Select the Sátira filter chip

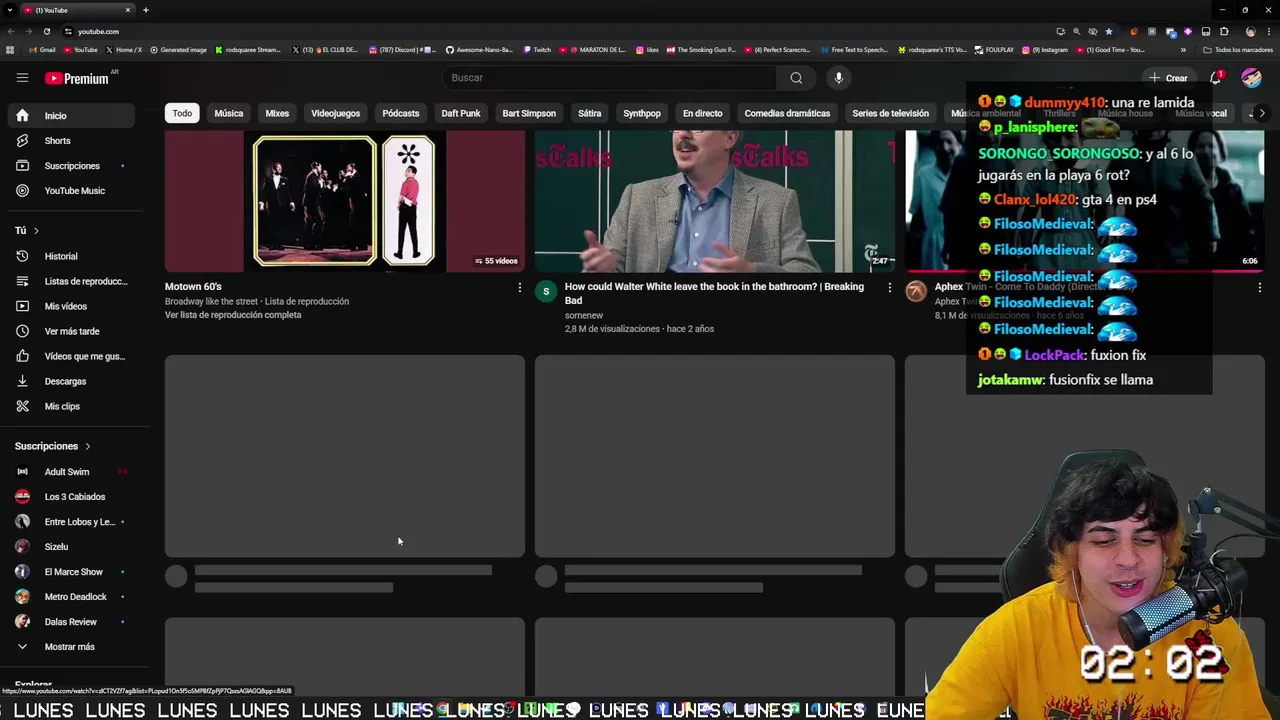coord(590,113)
